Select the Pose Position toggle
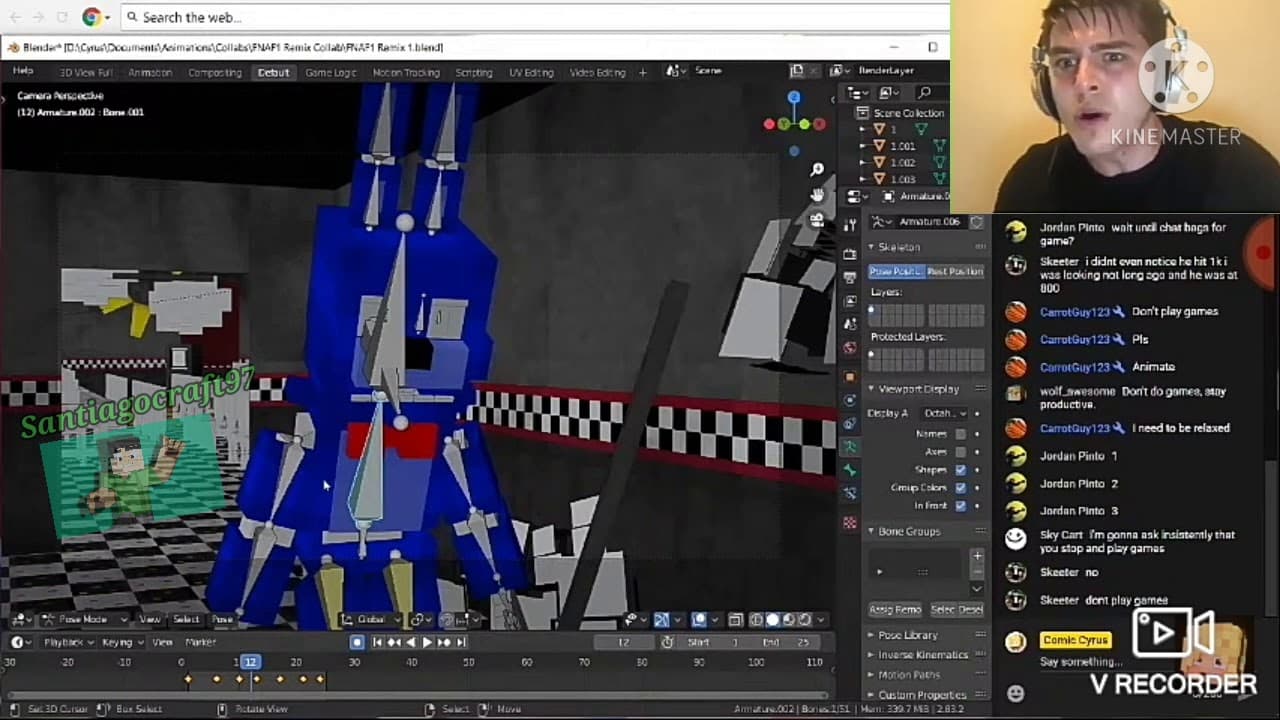This screenshot has width=1280, height=720. [896, 272]
